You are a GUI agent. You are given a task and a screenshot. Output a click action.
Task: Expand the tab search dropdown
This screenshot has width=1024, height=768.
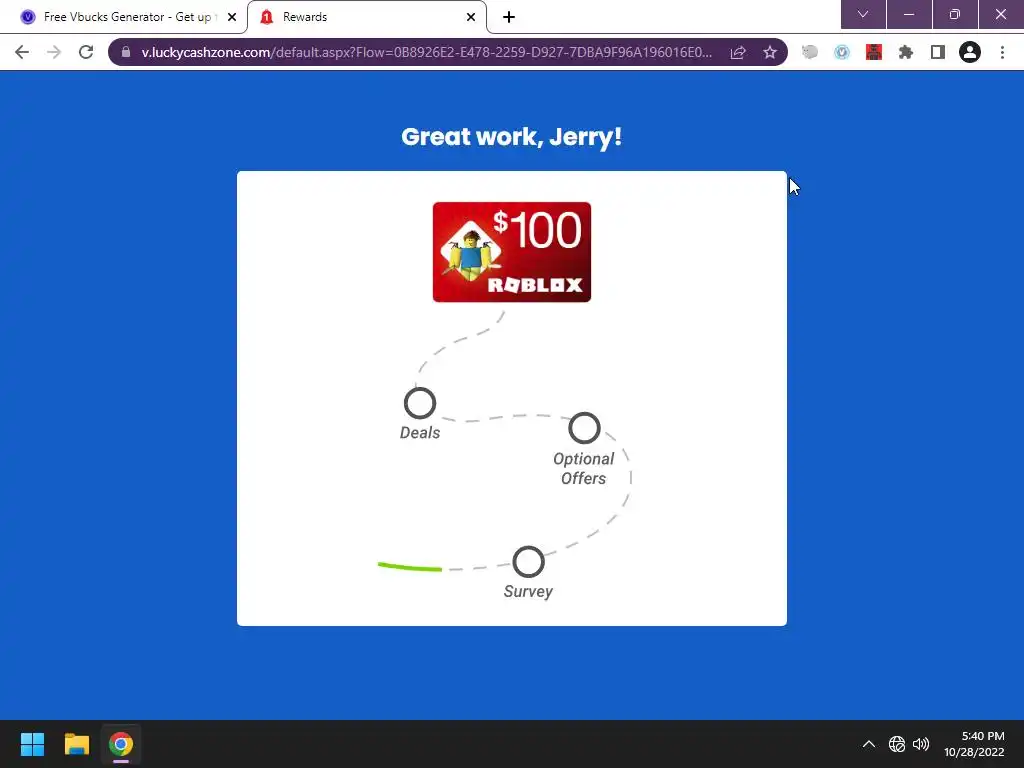863,14
